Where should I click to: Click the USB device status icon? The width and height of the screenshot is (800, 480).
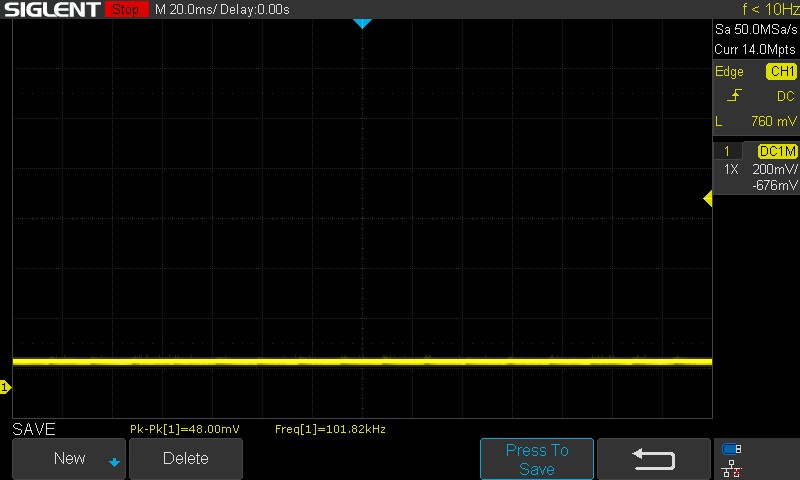click(x=732, y=449)
